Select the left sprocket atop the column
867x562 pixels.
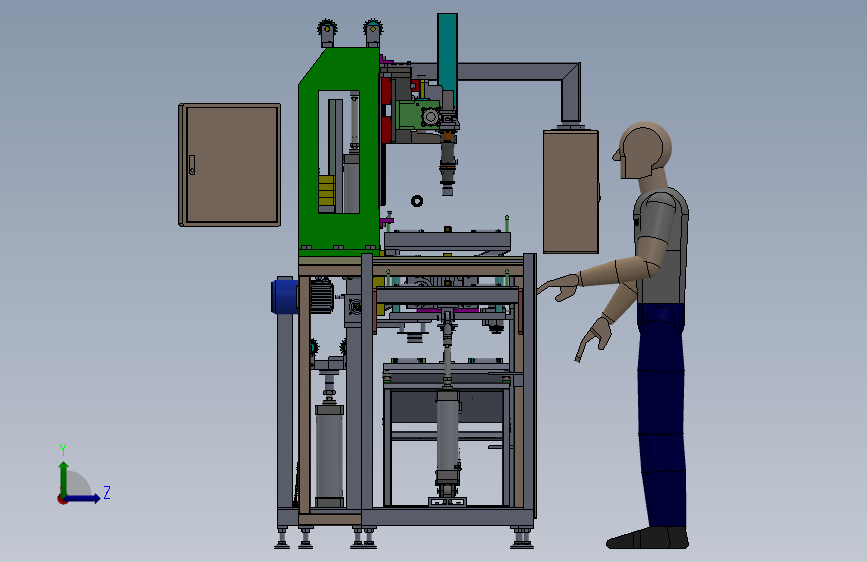point(327,29)
